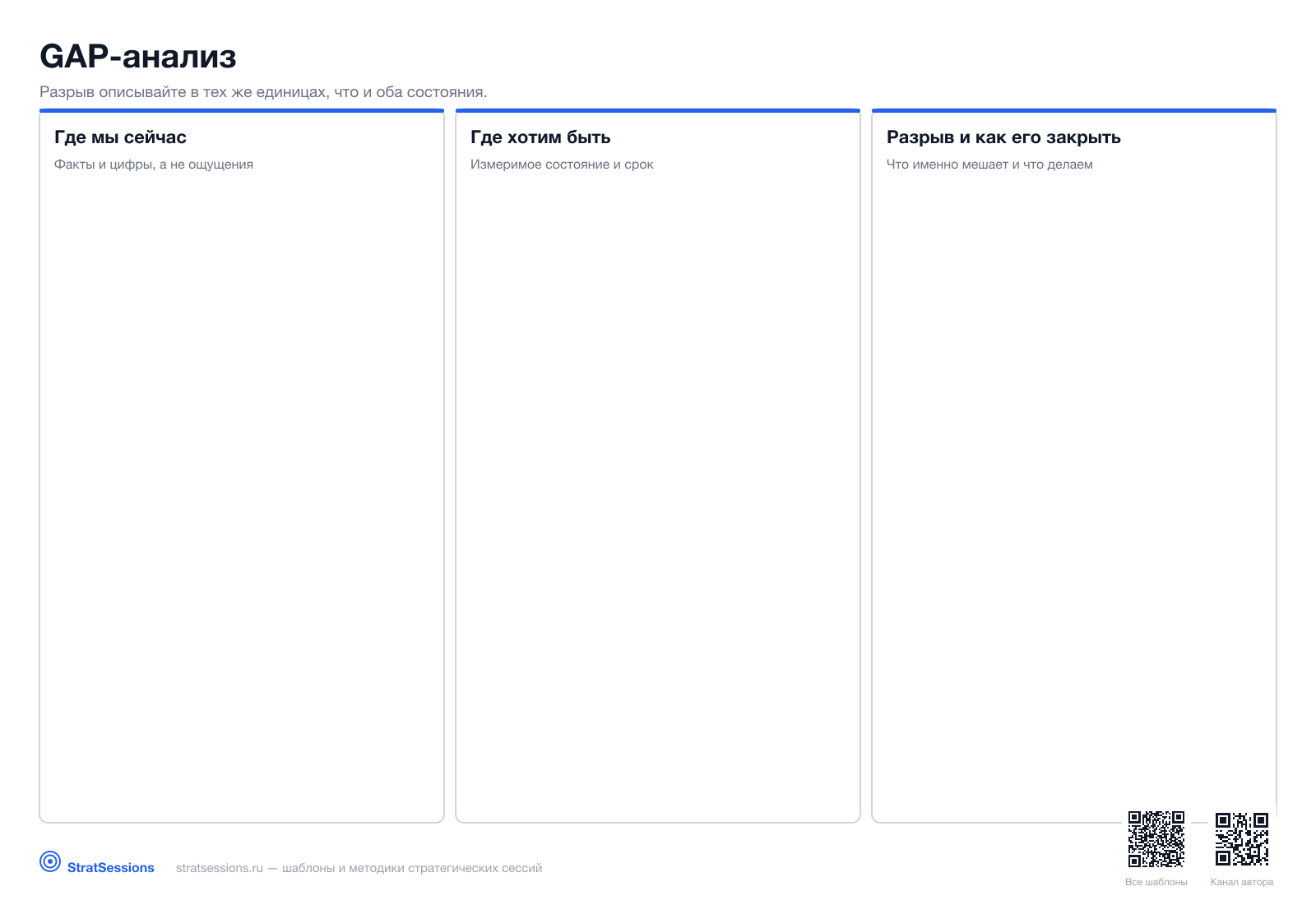Click the 'Факты и цифры, а не ощущения' hint
Viewport: 1316px width, 905px height.
pyautogui.click(x=154, y=165)
